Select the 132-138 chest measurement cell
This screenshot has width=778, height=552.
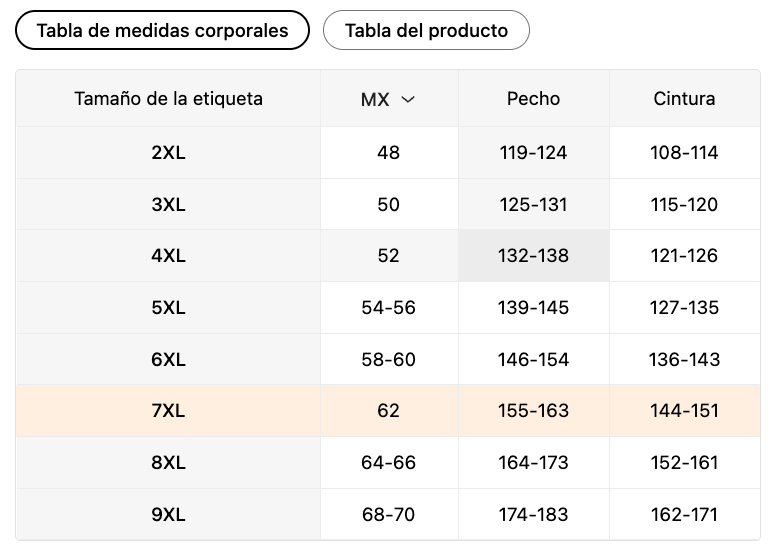(533, 255)
